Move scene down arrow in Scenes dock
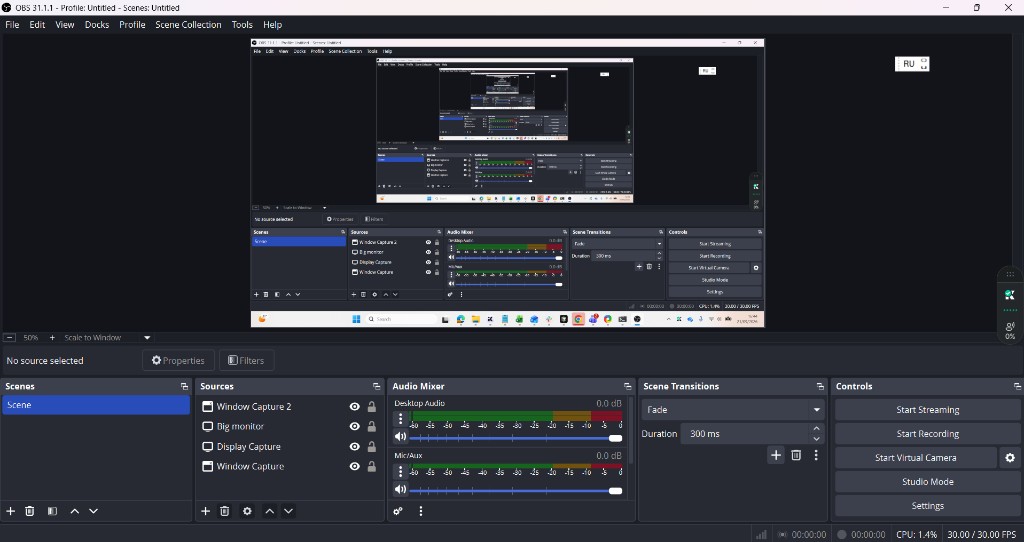This screenshot has width=1024, height=542. (x=93, y=511)
